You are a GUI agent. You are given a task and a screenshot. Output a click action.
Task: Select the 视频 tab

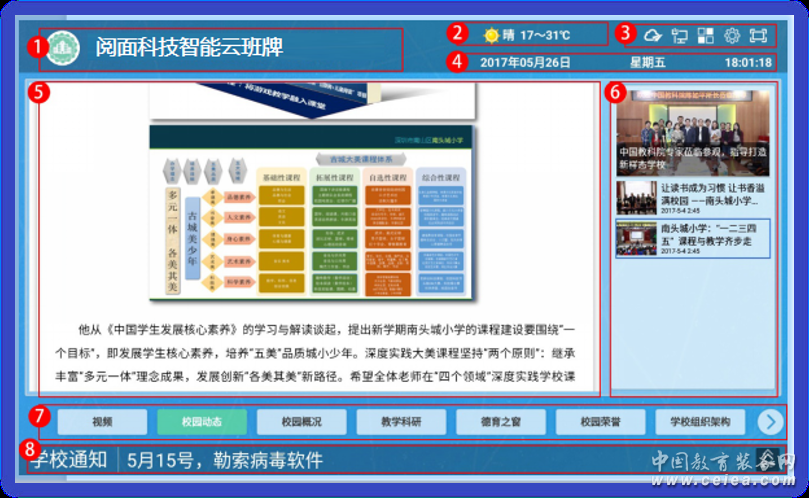tap(102, 422)
